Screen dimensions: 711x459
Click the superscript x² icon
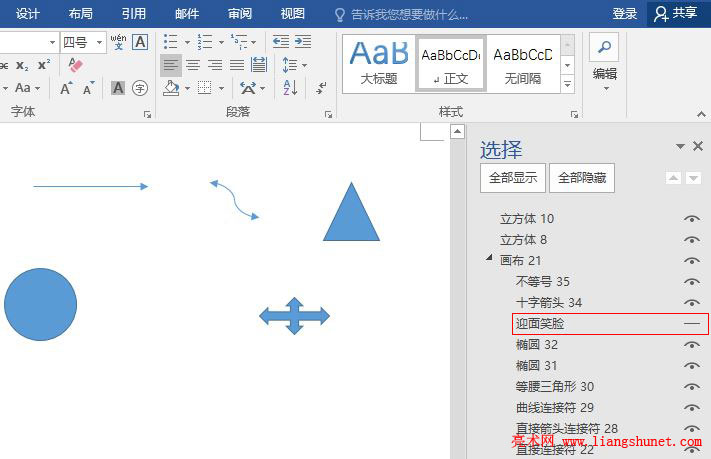click(x=44, y=65)
